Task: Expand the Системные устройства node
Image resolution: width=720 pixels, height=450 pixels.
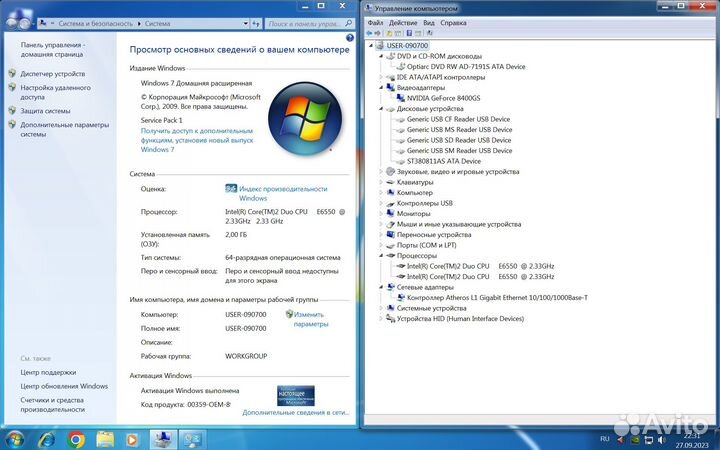Action: tap(381, 308)
